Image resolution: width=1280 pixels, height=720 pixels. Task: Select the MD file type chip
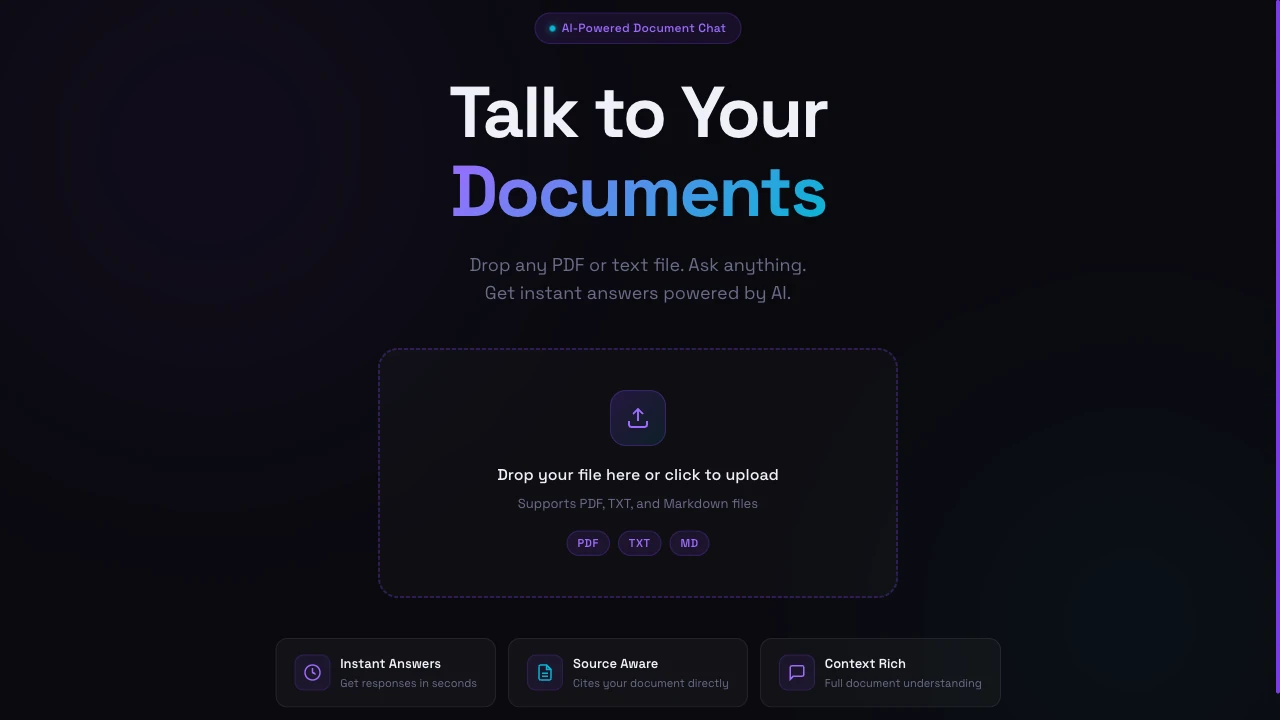click(x=689, y=543)
